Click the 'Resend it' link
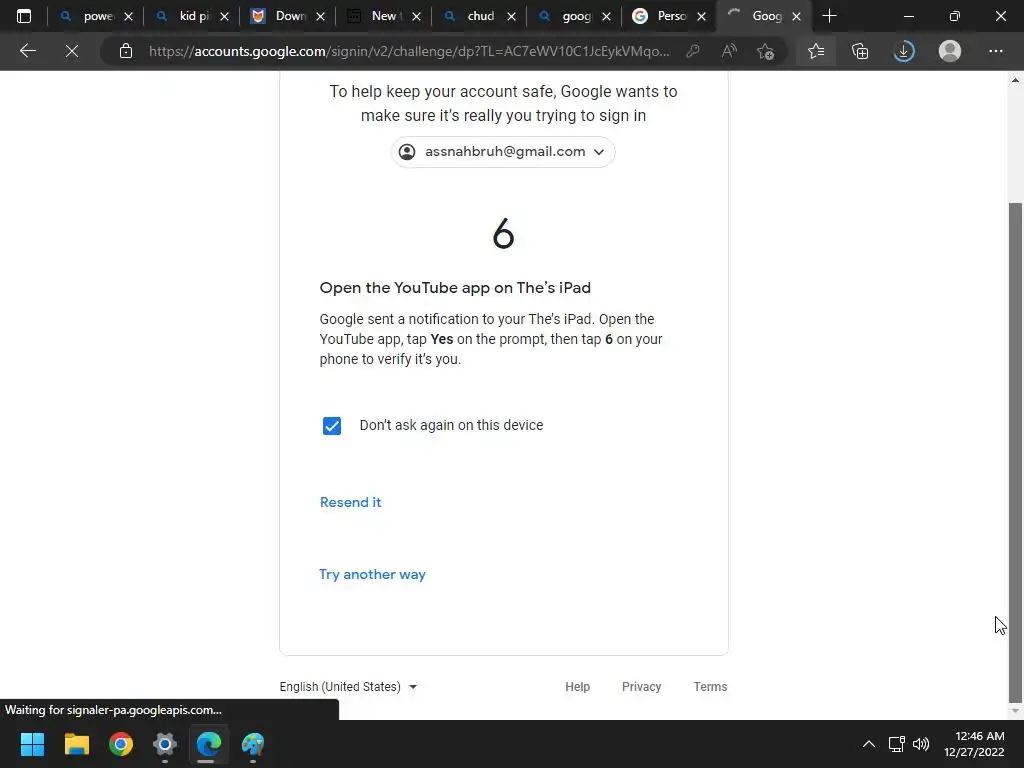 tap(351, 502)
